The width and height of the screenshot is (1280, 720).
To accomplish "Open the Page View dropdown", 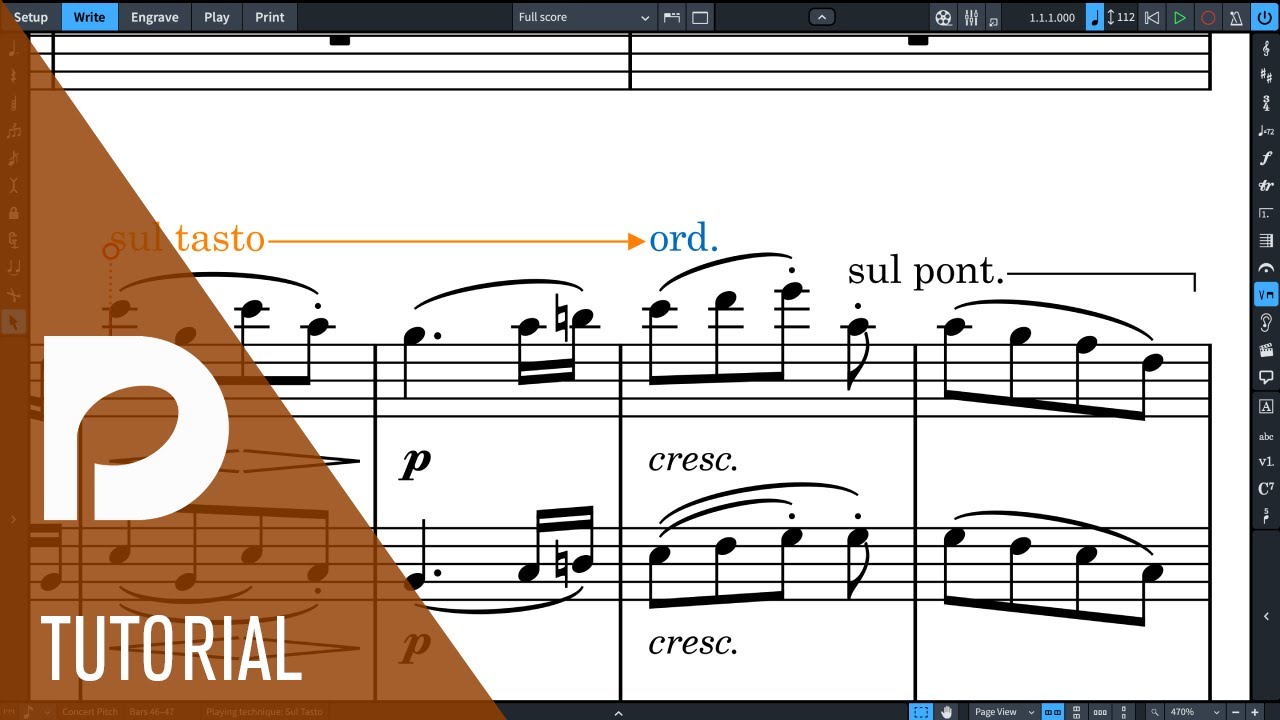I will coord(1004,712).
